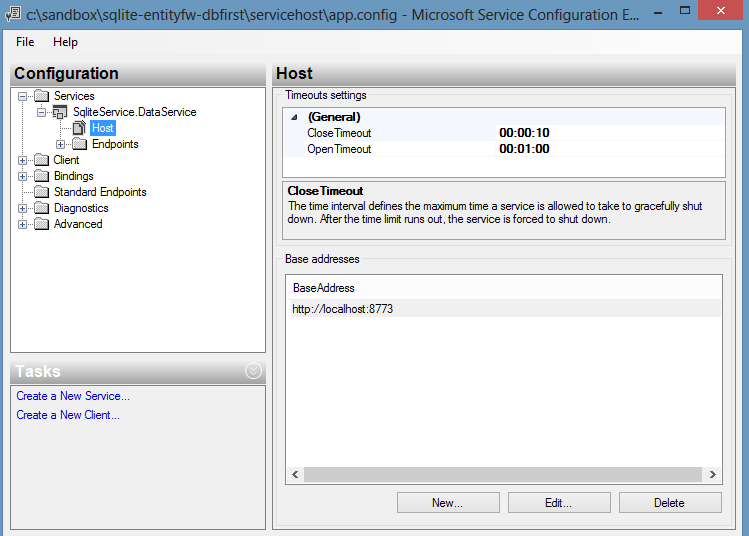The height and width of the screenshot is (536, 749).
Task: Collapse the SqliteService.DataService node
Action: (42, 113)
